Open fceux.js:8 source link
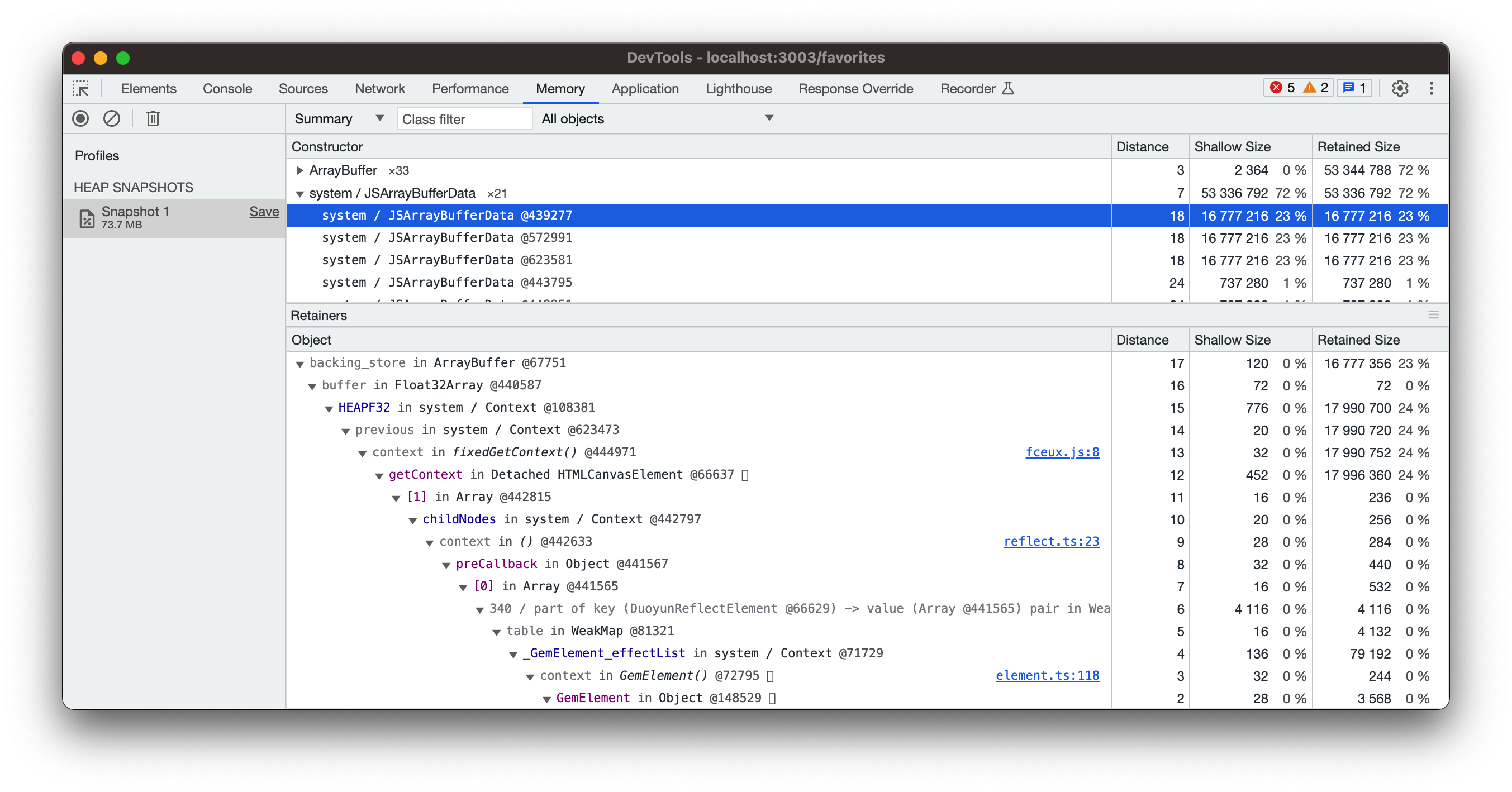 pyautogui.click(x=1062, y=452)
